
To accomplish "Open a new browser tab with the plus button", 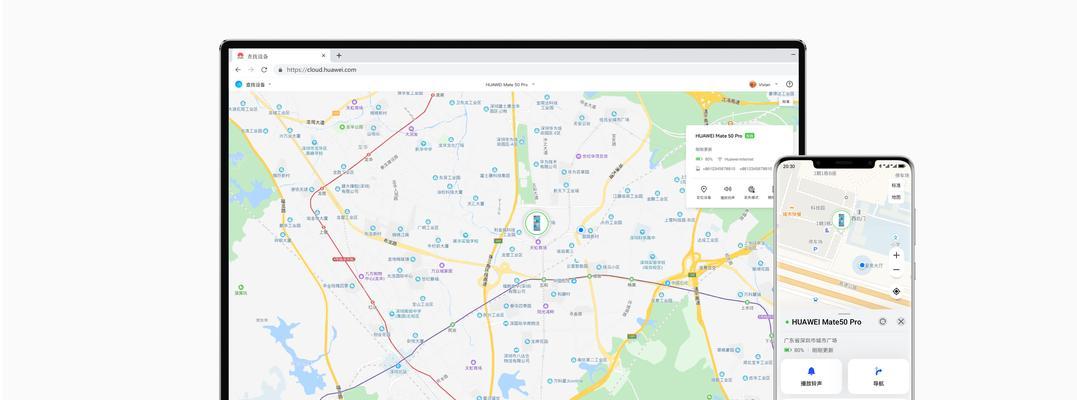I will (339, 56).
